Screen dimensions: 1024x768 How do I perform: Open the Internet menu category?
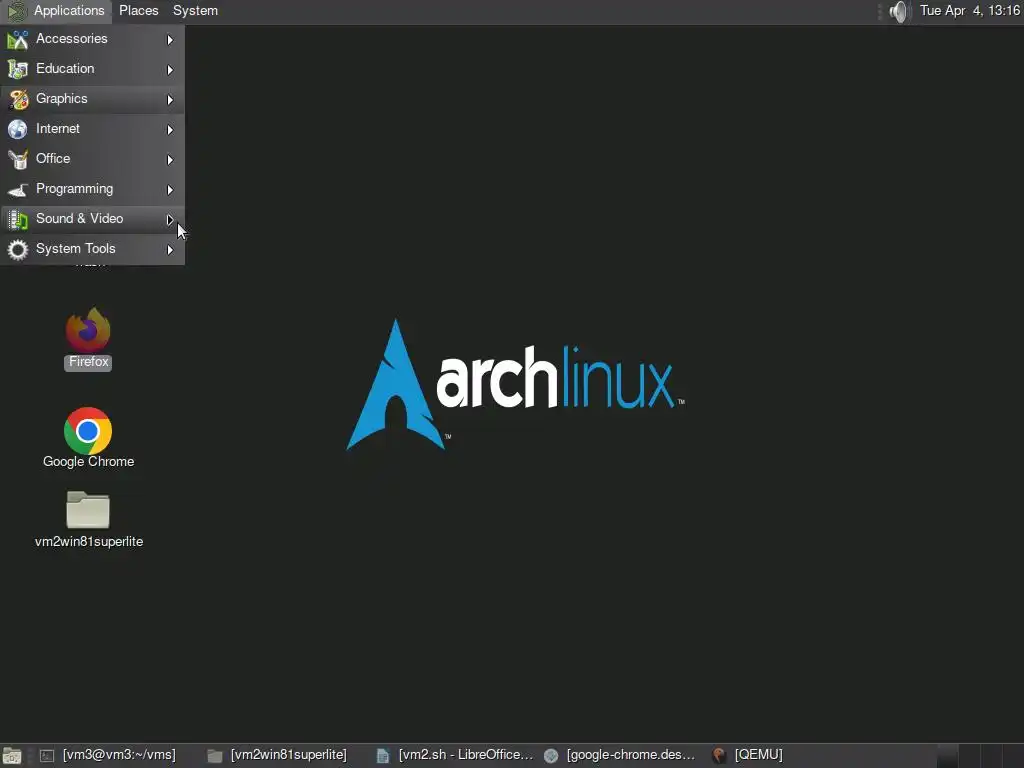coord(92,129)
